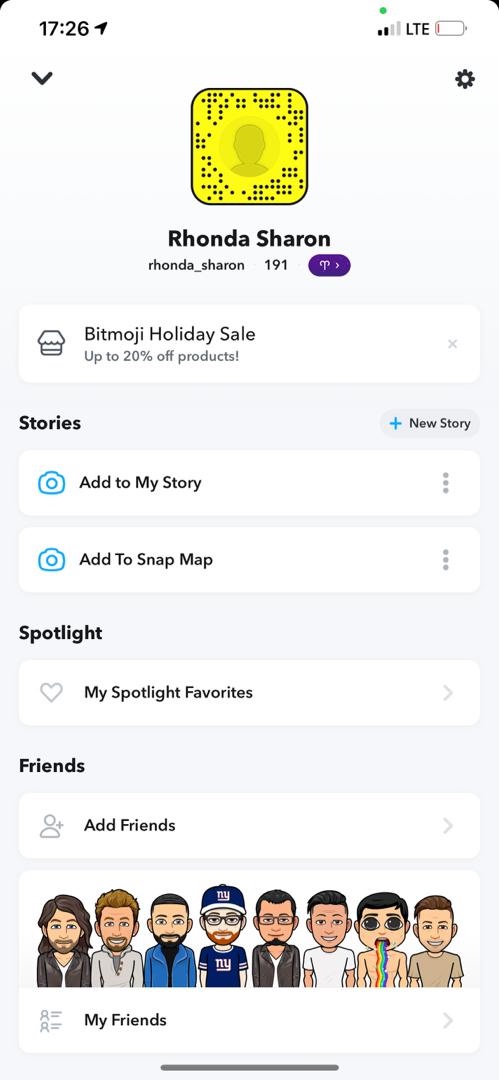Select the rainbow-vomit Bitmoji friend
Screen dimensions: 499x1080
click(382, 939)
